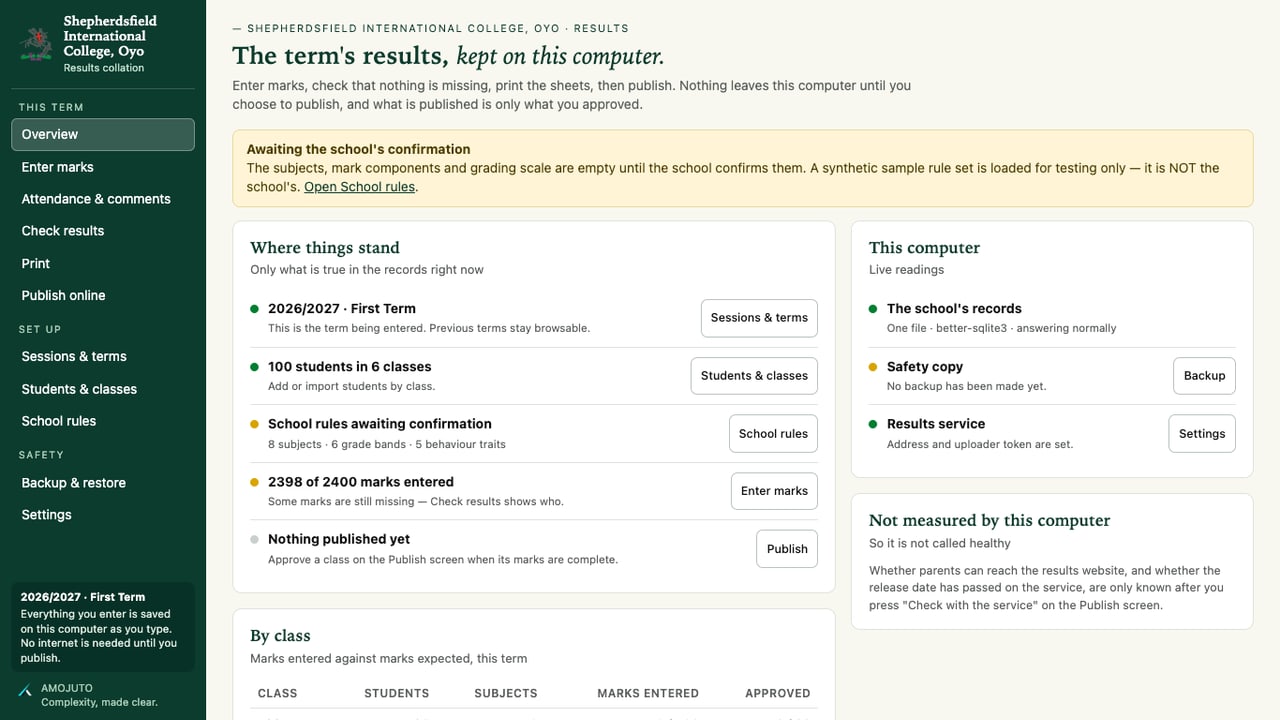Screen dimensions: 1280x720
Task: Click 'Address and uploader token are set.' text
Action: point(980,444)
